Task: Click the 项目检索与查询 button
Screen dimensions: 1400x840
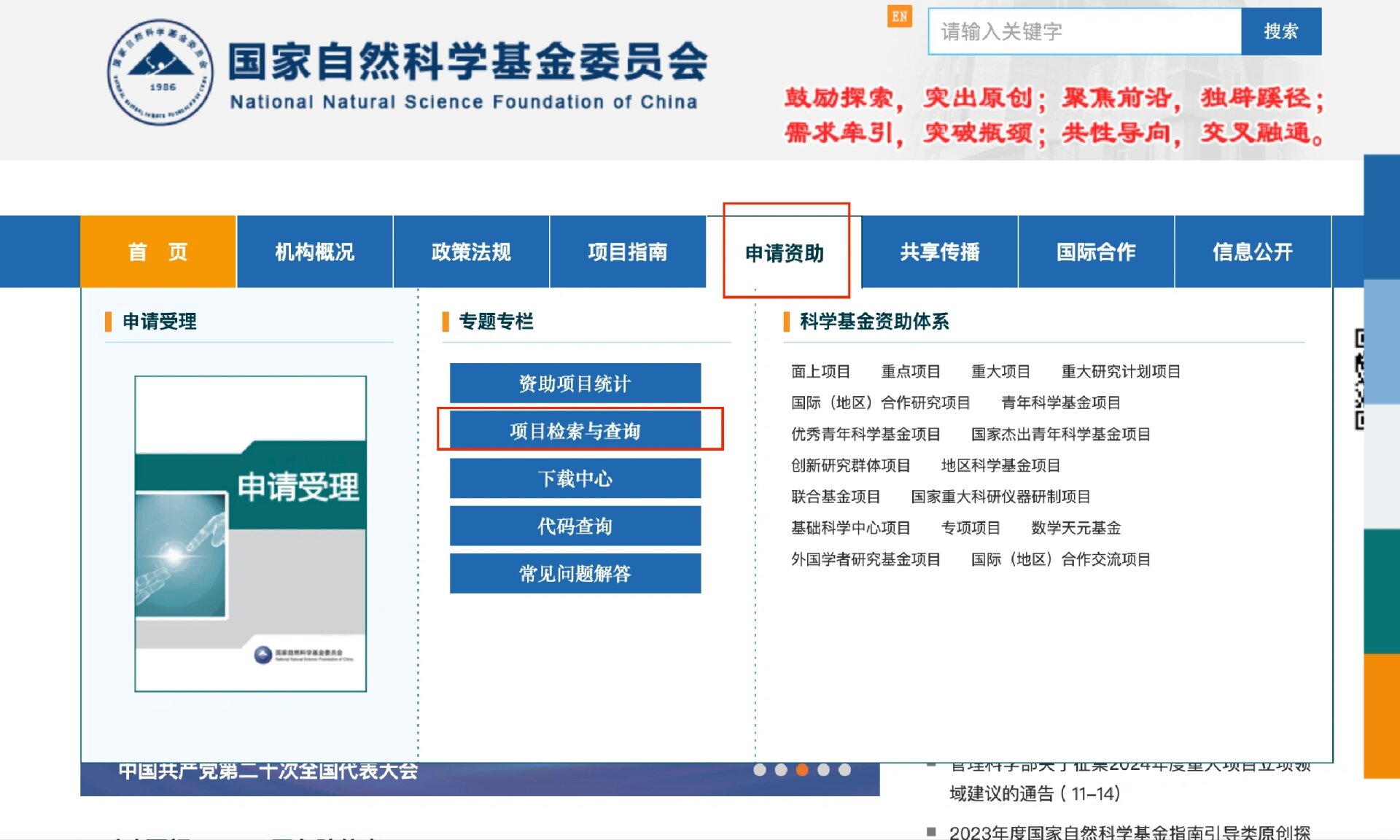Action: [x=575, y=431]
